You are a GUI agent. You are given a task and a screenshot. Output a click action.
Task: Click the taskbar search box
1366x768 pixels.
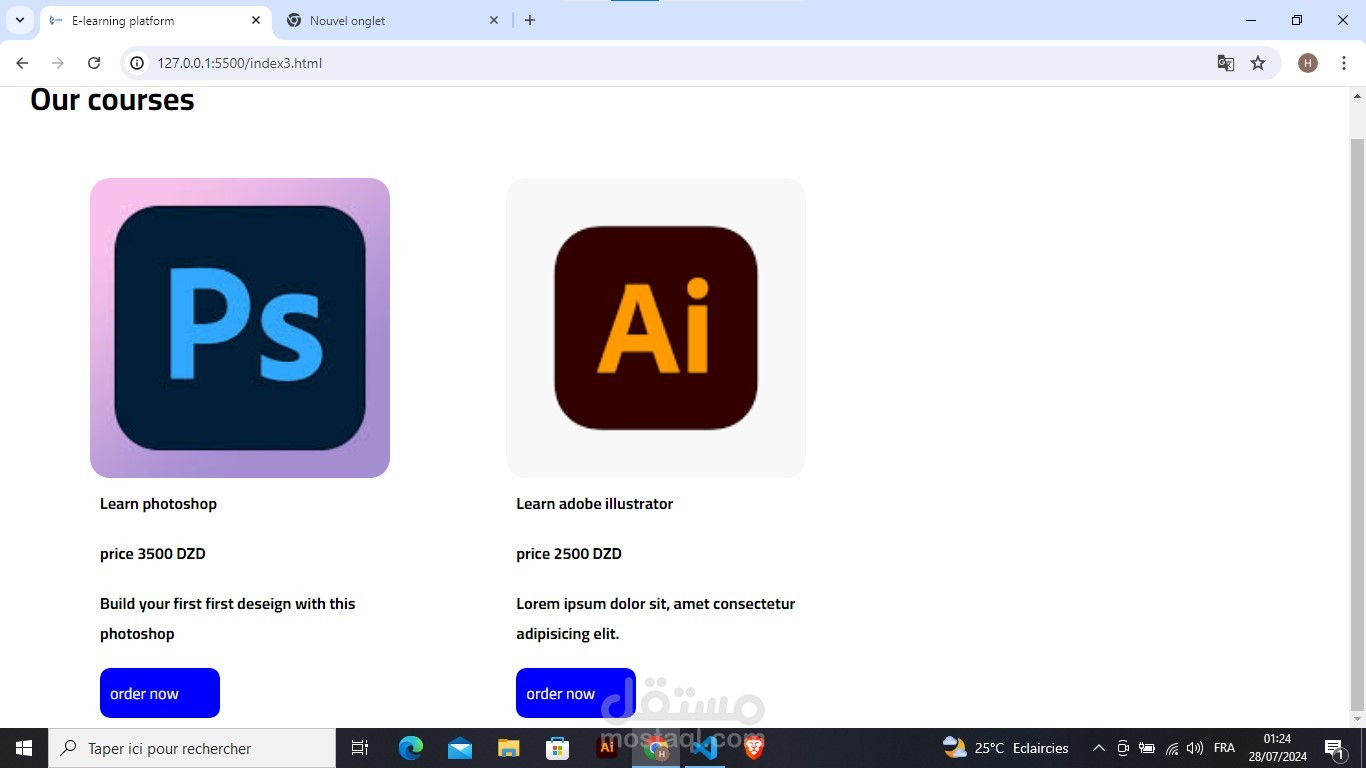(x=192, y=748)
